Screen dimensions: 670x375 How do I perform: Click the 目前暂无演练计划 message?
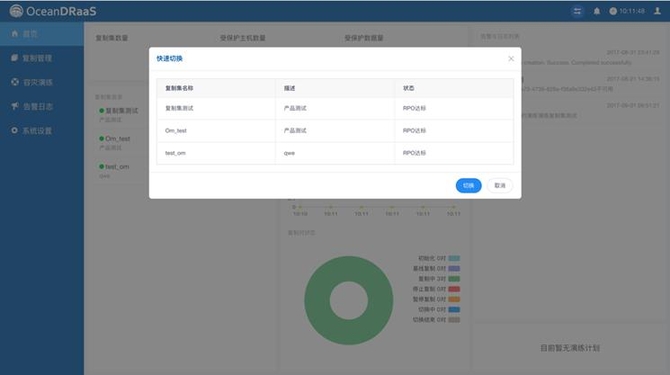tap(570, 348)
